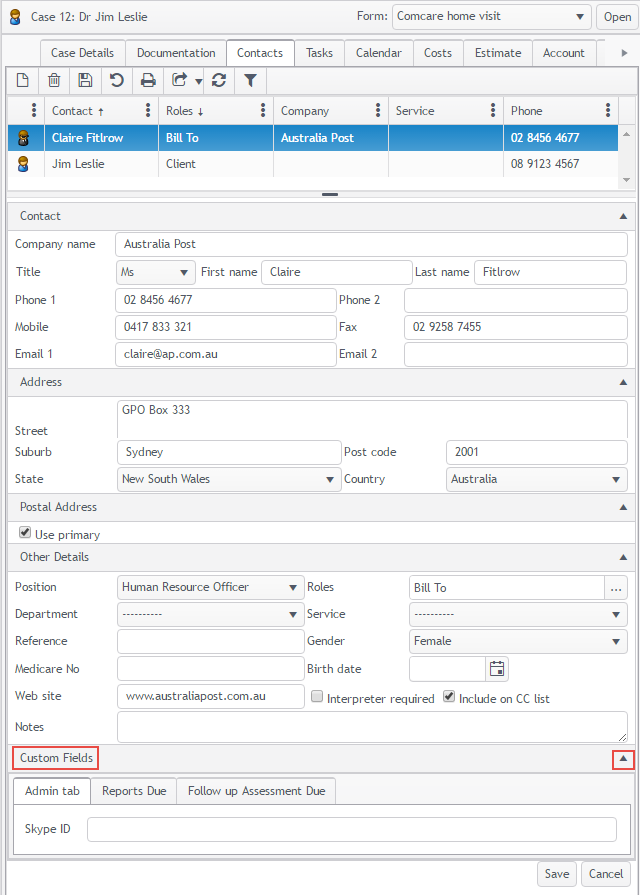Enable the Interpreter required checkbox
The image size is (640, 895).
click(x=317, y=697)
